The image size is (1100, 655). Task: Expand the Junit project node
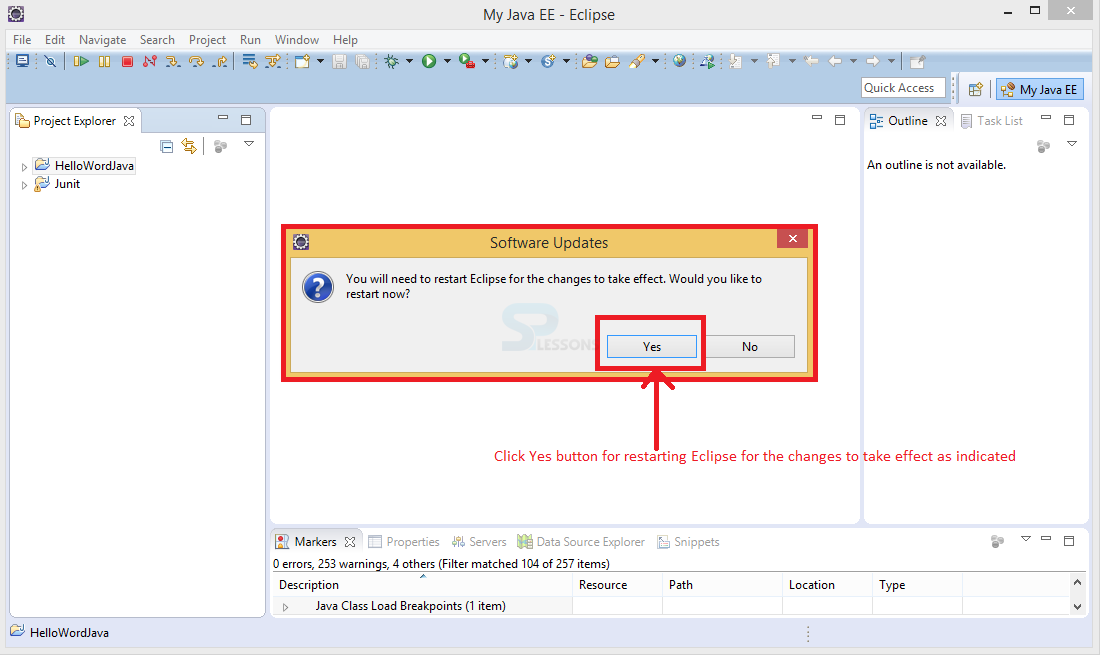coord(24,185)
